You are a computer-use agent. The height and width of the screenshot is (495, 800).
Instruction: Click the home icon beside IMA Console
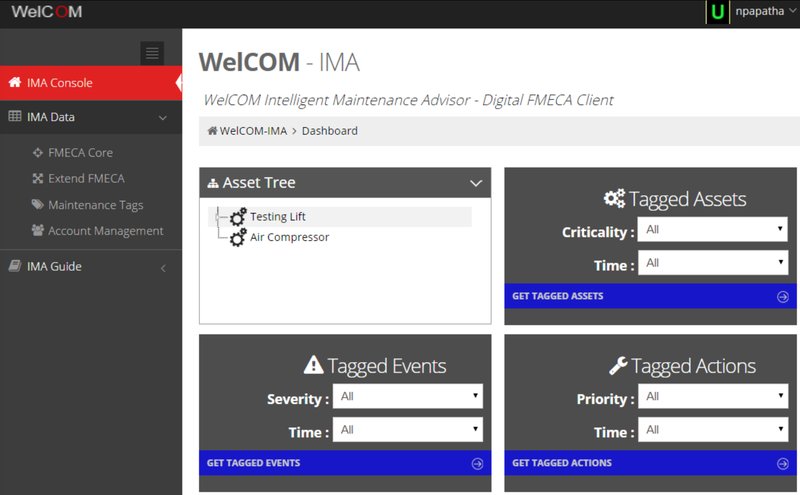point(15,82)
